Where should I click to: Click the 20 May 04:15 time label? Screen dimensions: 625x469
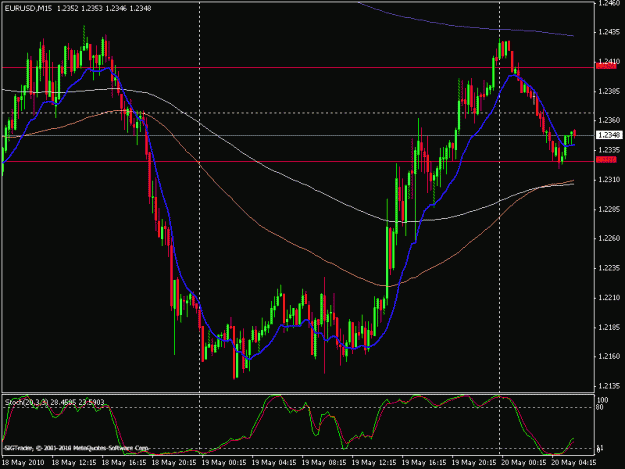tap(574, 463)
